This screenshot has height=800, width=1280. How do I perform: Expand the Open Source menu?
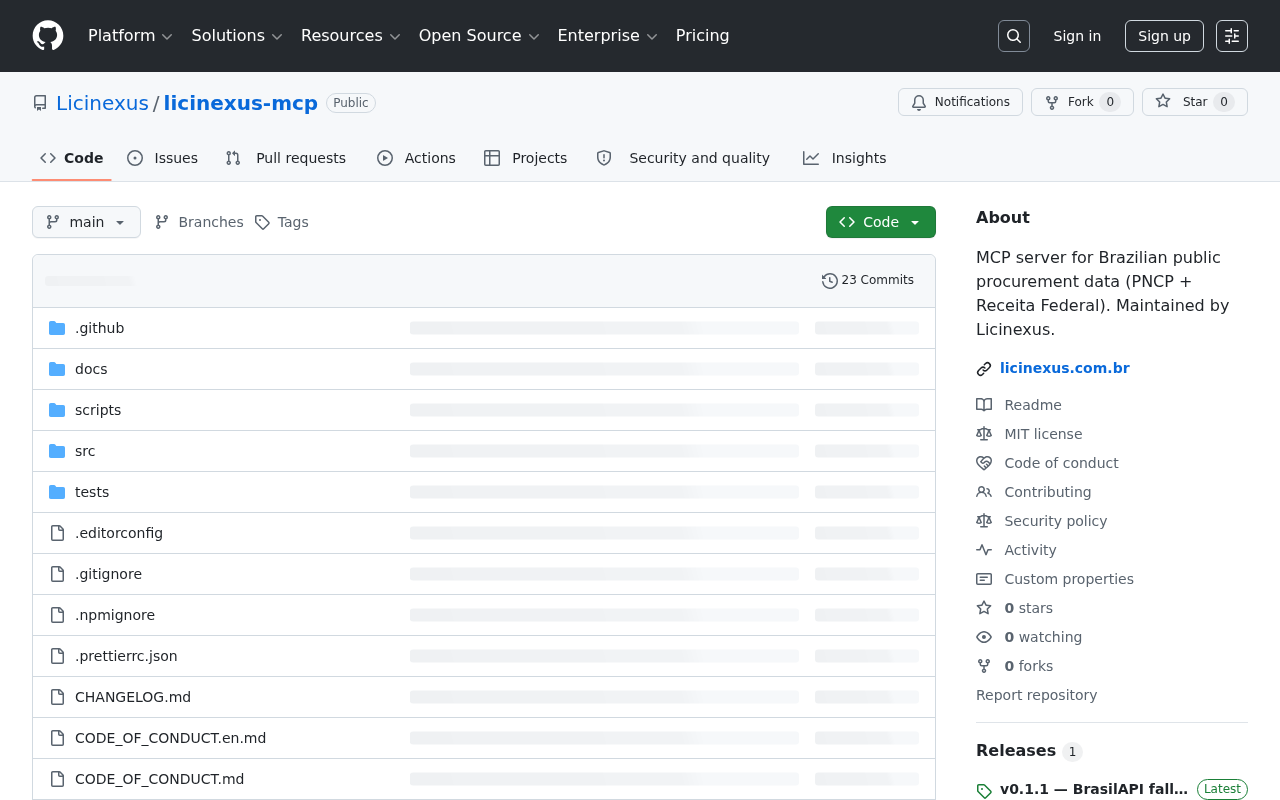coord(479,36)
